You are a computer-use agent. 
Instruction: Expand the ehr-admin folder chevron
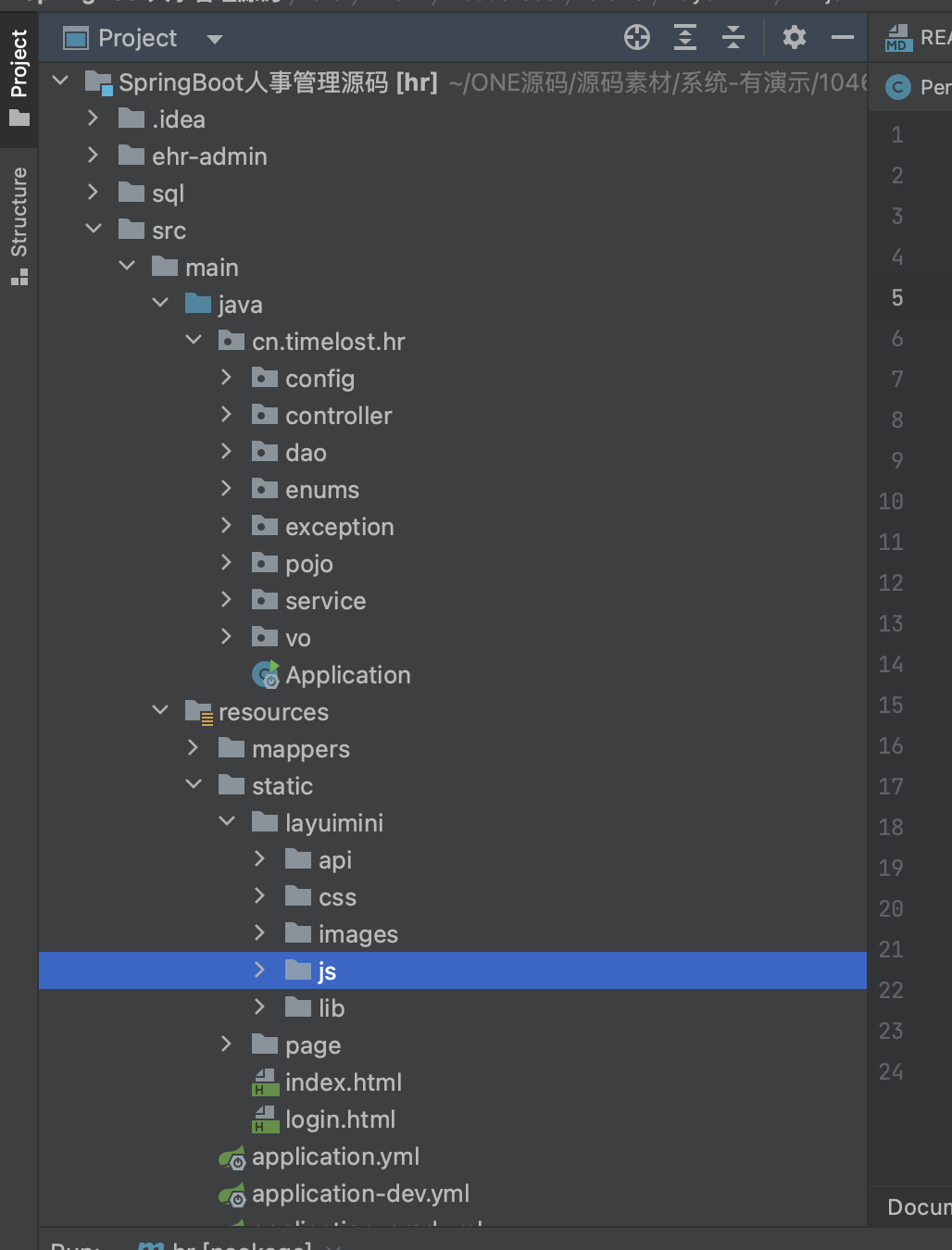click(93, 155)
